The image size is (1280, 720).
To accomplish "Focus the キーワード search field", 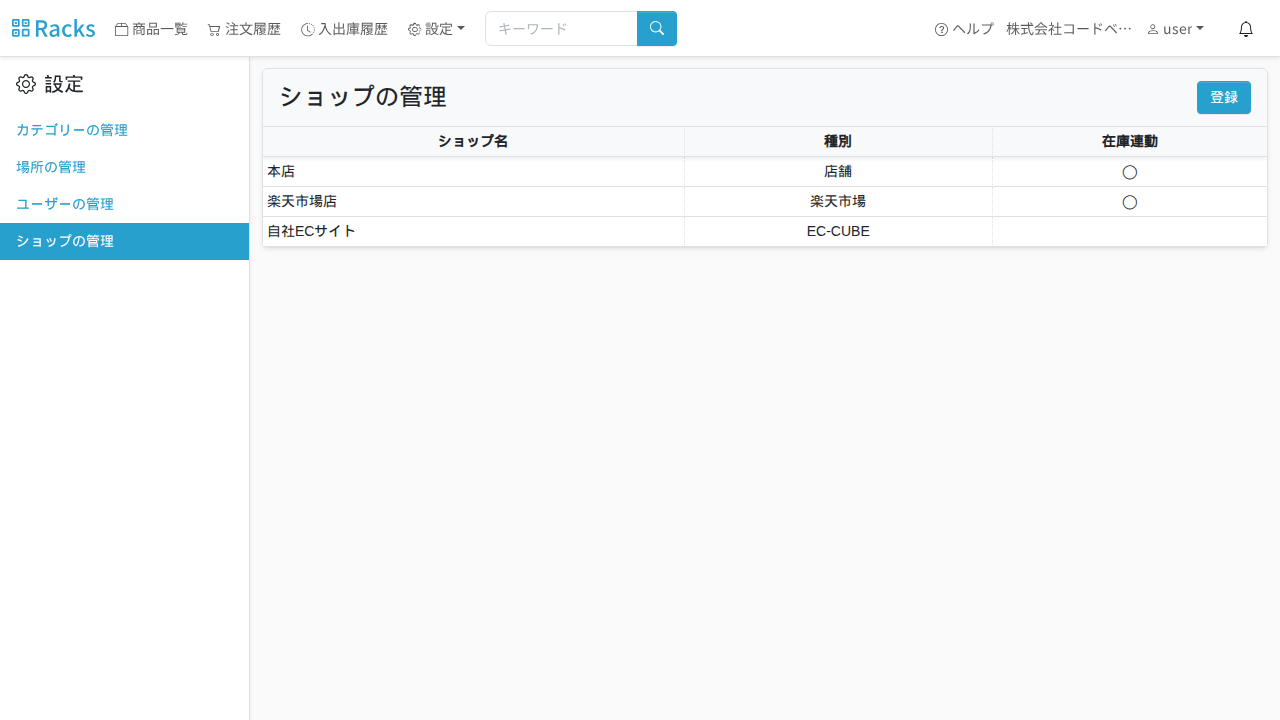I will pyautogui.click(x=561, y=28).
